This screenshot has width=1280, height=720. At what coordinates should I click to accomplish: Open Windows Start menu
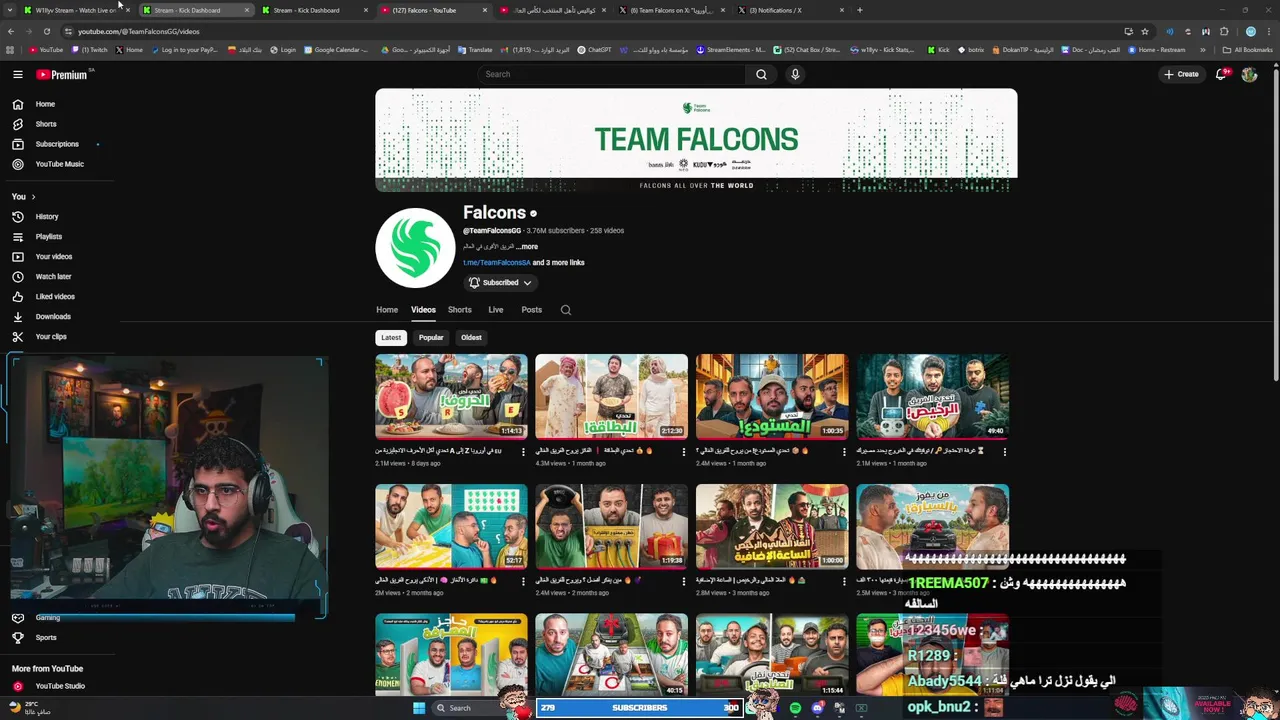419,708
